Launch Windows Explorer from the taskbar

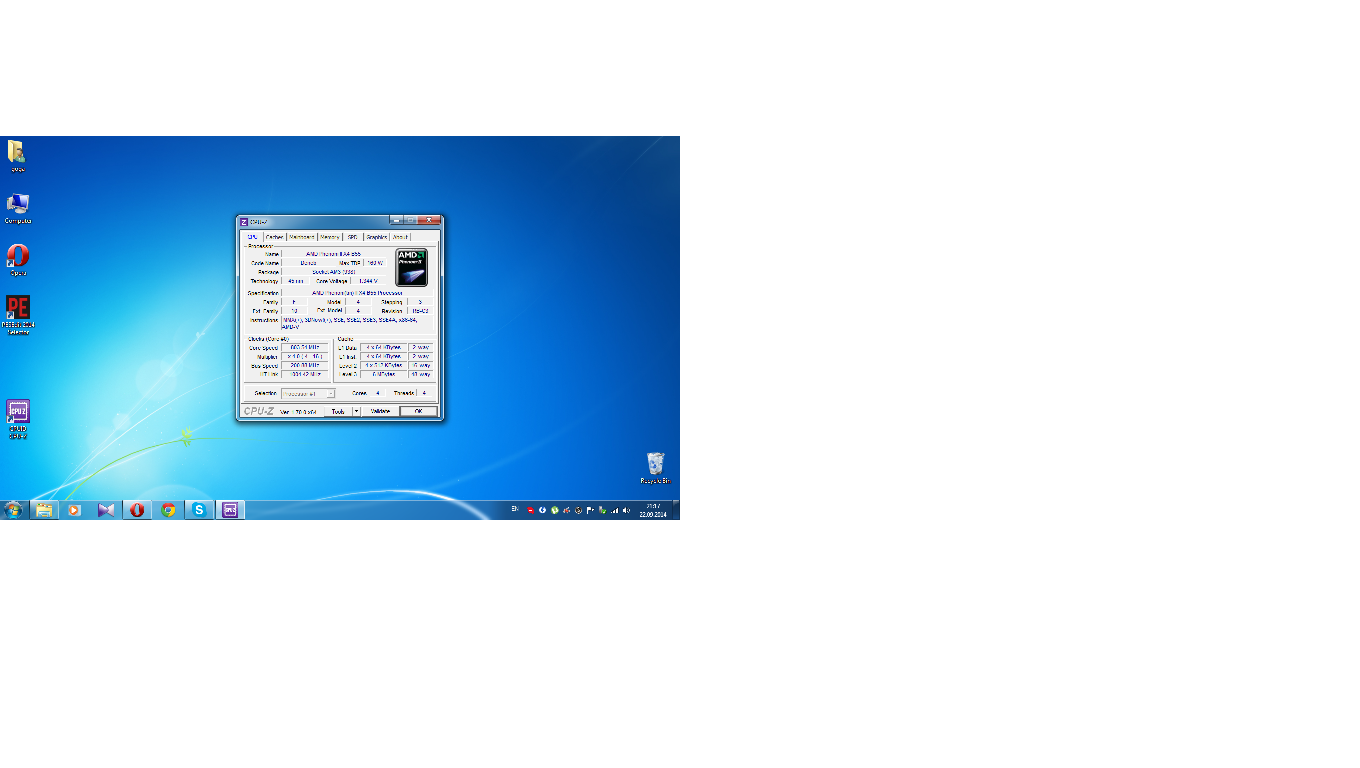point(44,510)
